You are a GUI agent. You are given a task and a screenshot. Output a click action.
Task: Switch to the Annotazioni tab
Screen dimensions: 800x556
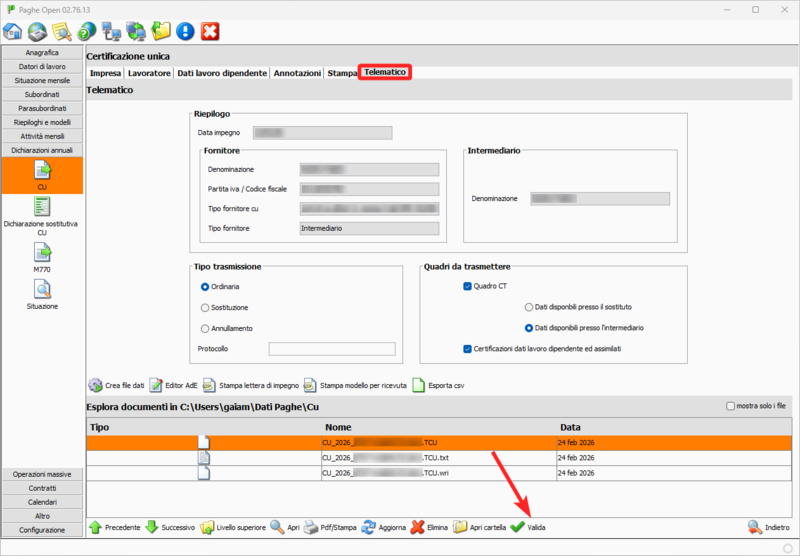click(297, 73)
